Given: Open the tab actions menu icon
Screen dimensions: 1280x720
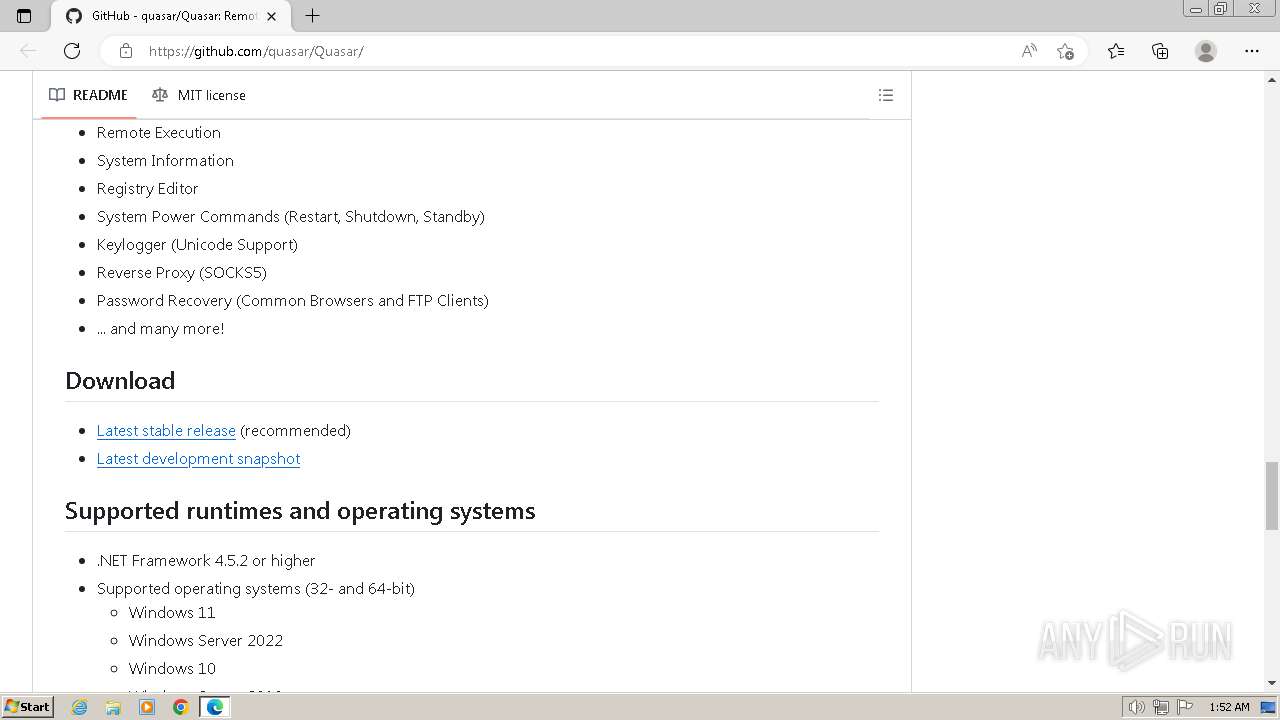Looking at the screenshot, I should 24,16.
